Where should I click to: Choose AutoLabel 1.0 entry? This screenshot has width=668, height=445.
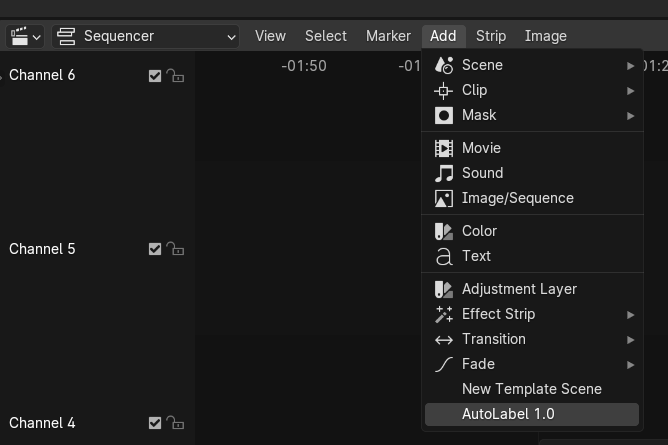508,414
